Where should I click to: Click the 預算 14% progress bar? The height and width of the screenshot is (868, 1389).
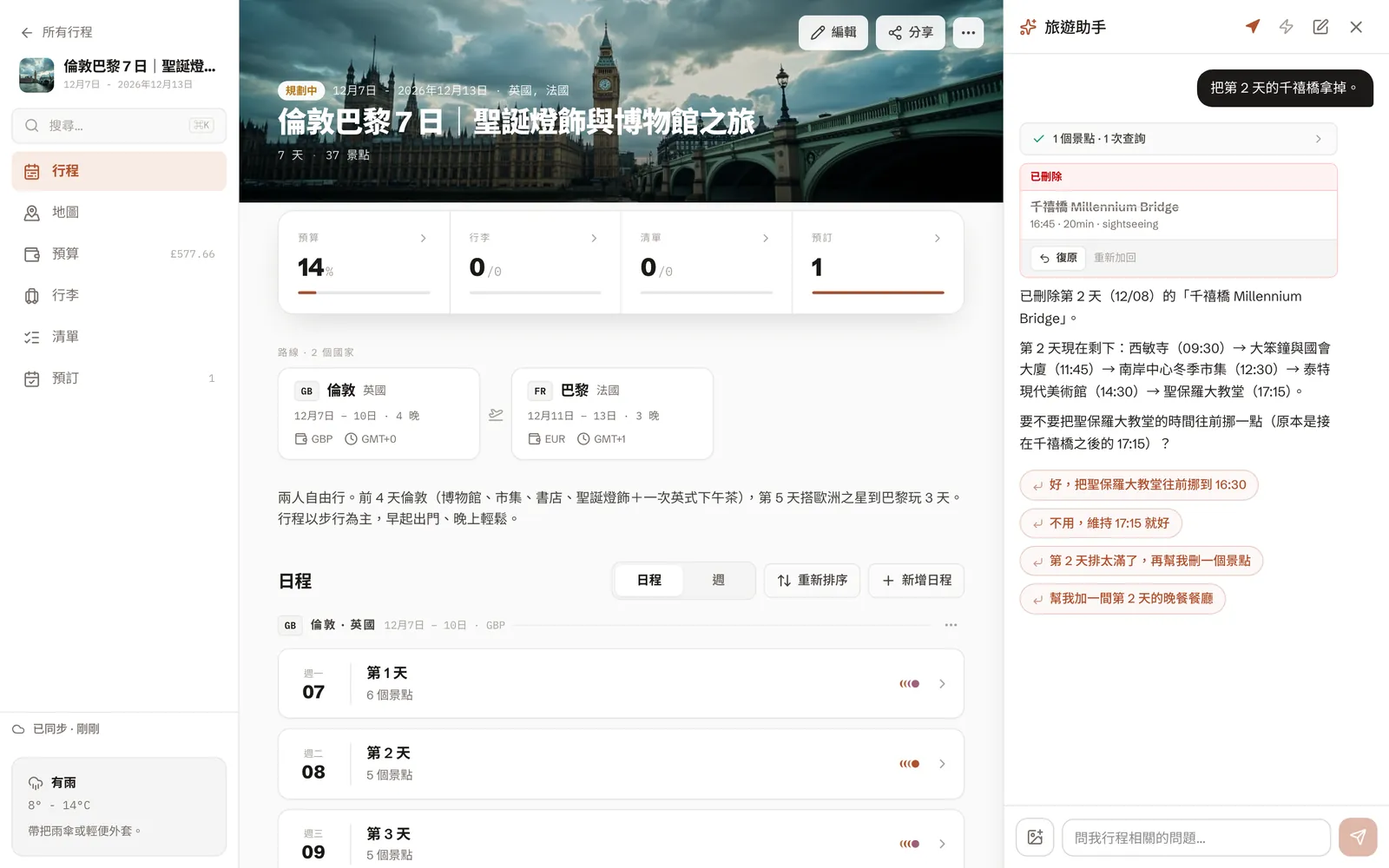pos(364,293)
